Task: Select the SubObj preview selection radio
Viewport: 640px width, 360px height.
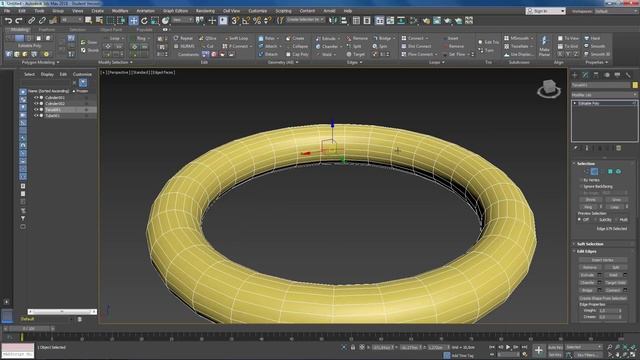Action: tap(596, 220)
